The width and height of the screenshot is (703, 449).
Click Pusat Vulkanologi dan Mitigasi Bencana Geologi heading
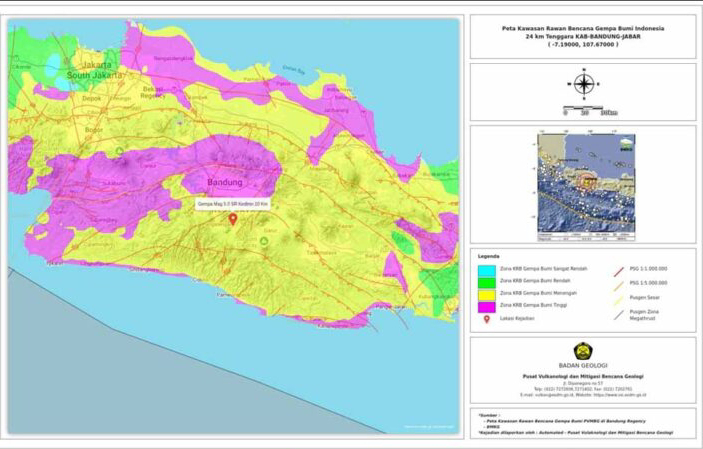pyautogui.click(x=583, y=376)
